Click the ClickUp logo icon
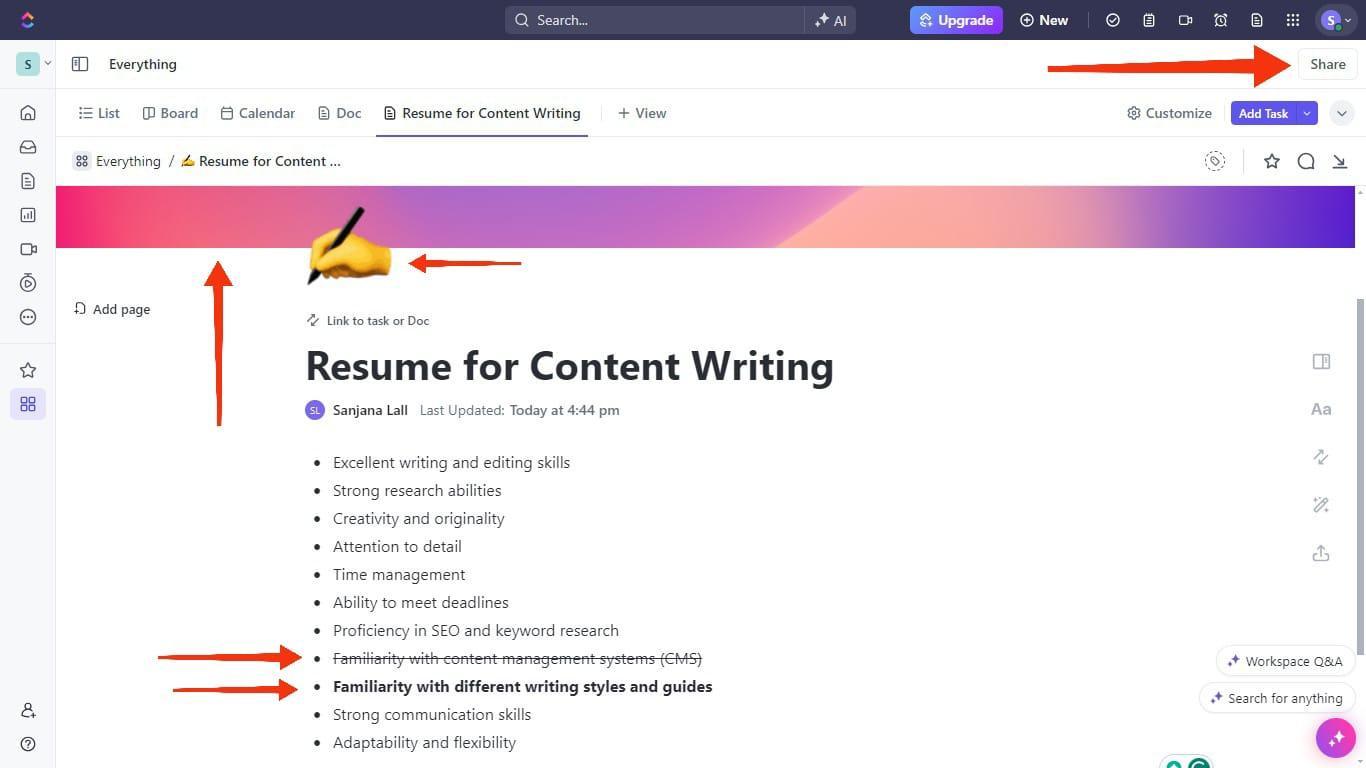The width and height of the screenshot is (1366, 768). [27, 20]
